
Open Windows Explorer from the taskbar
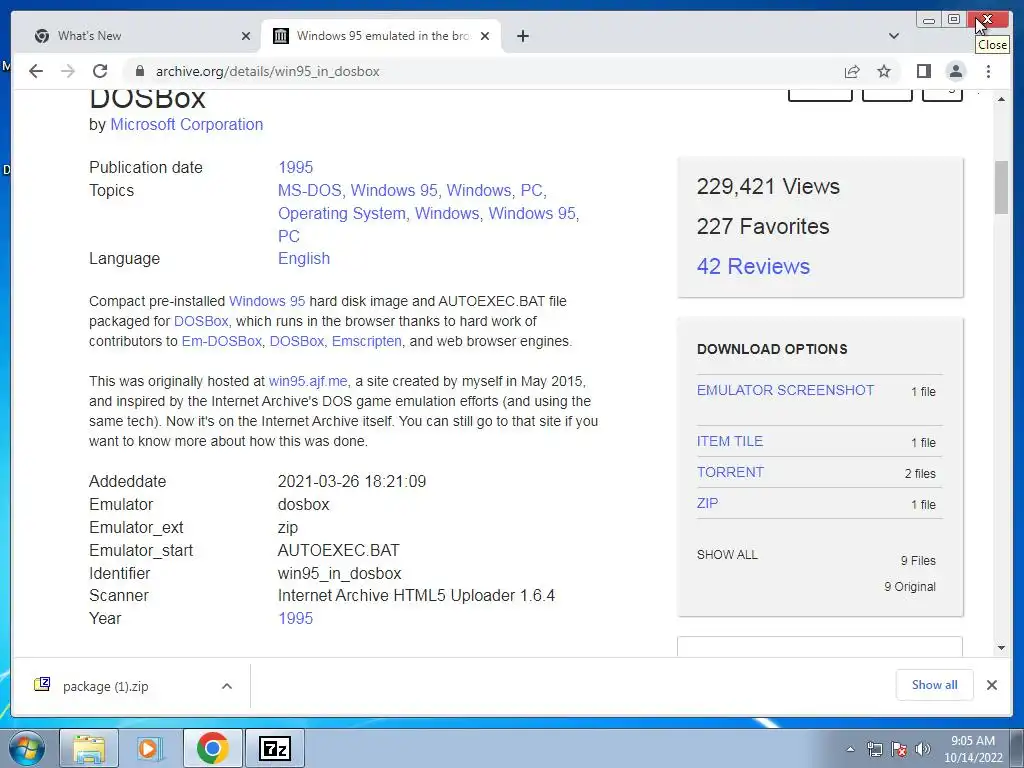pos(89,748)
